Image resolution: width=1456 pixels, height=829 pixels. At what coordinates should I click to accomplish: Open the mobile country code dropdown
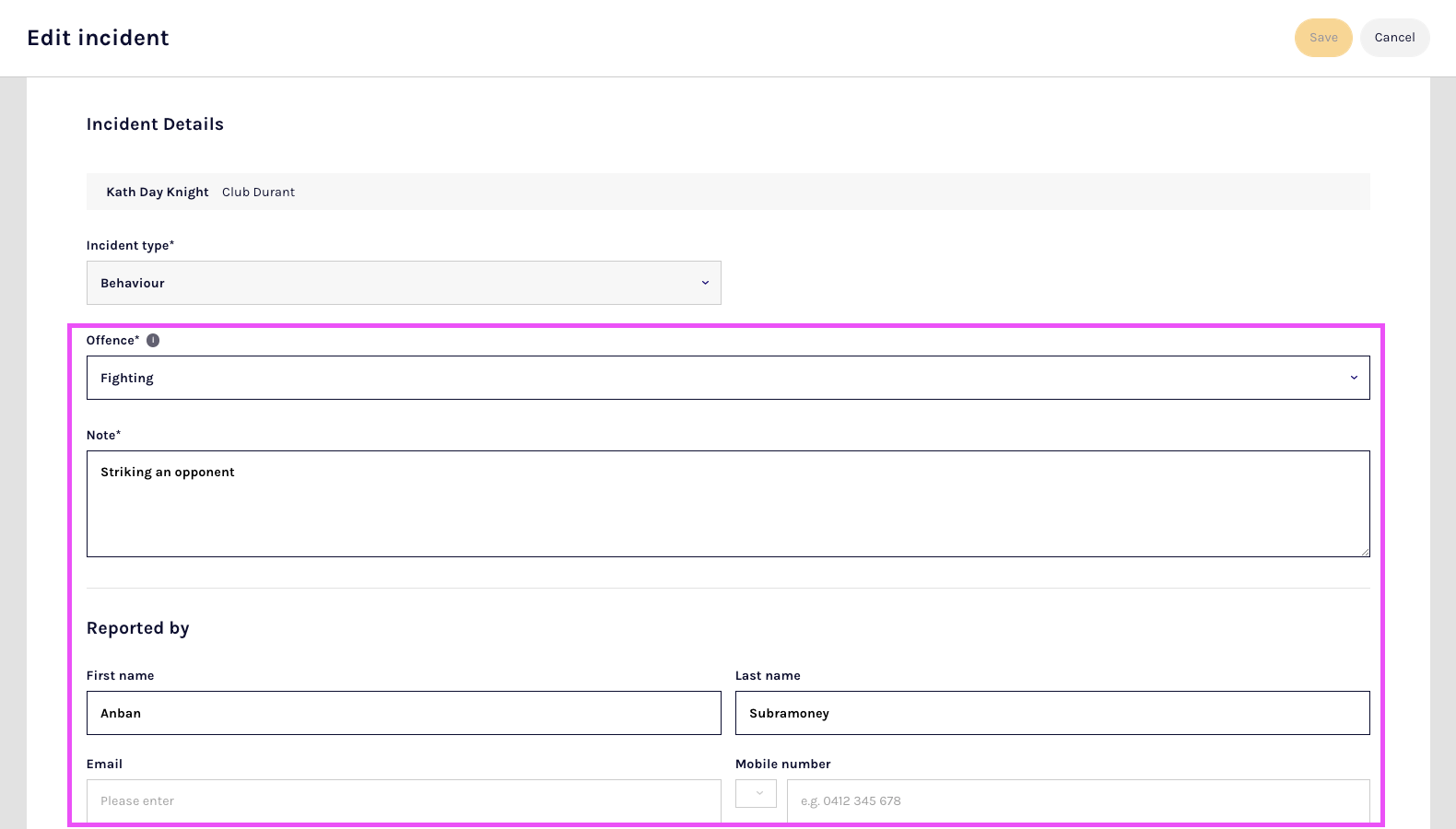coord(756,794)
